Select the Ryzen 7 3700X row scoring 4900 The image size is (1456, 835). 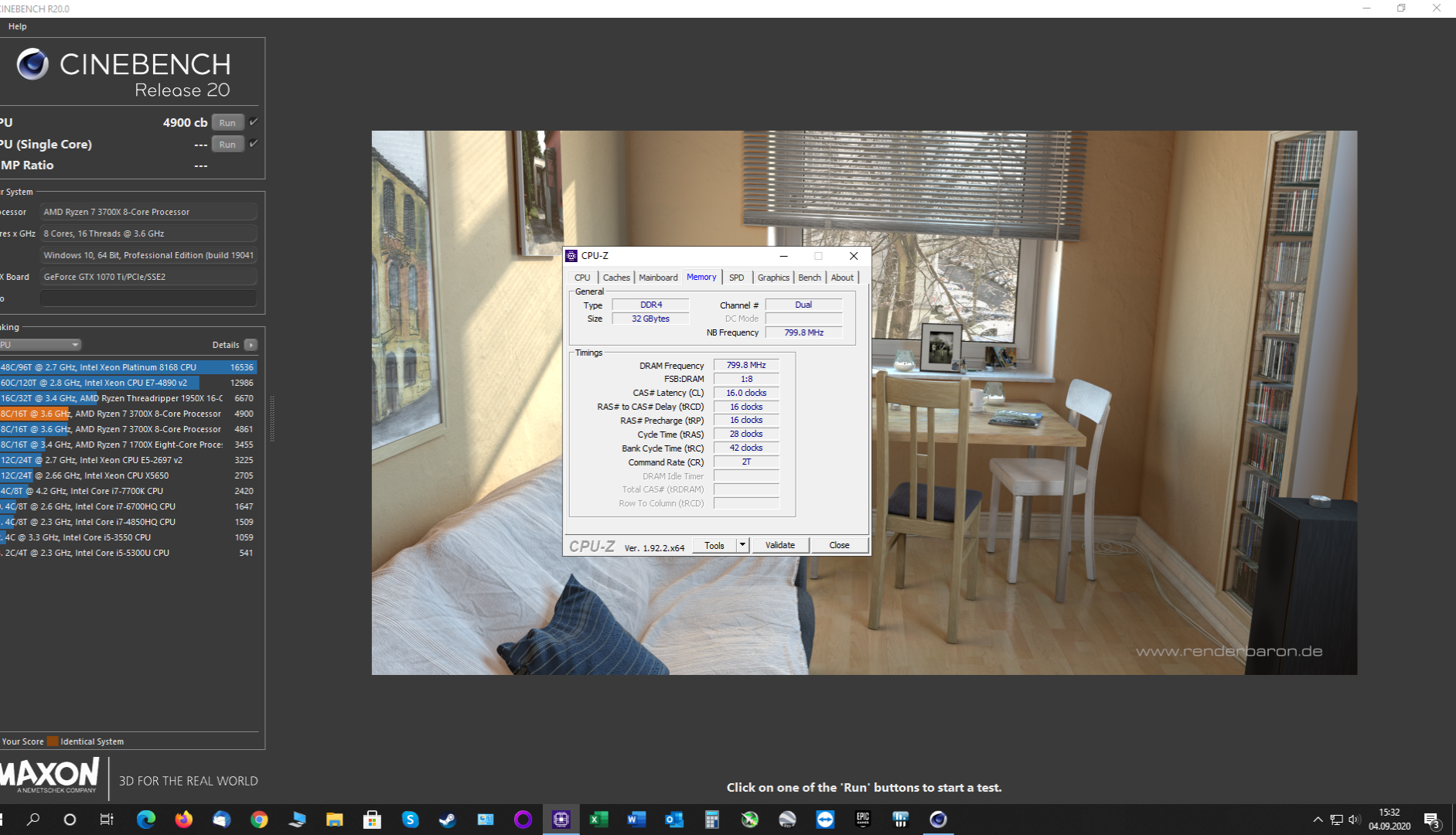coord(128,414)
